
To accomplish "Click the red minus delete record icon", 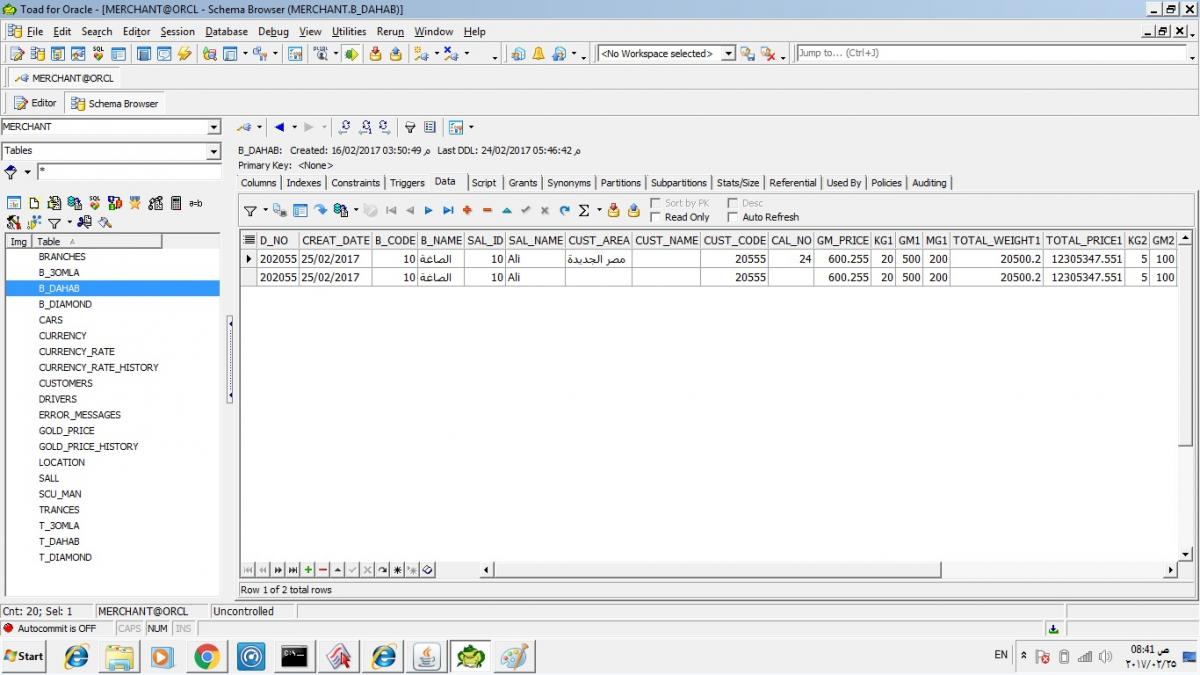I will [487, 210].
